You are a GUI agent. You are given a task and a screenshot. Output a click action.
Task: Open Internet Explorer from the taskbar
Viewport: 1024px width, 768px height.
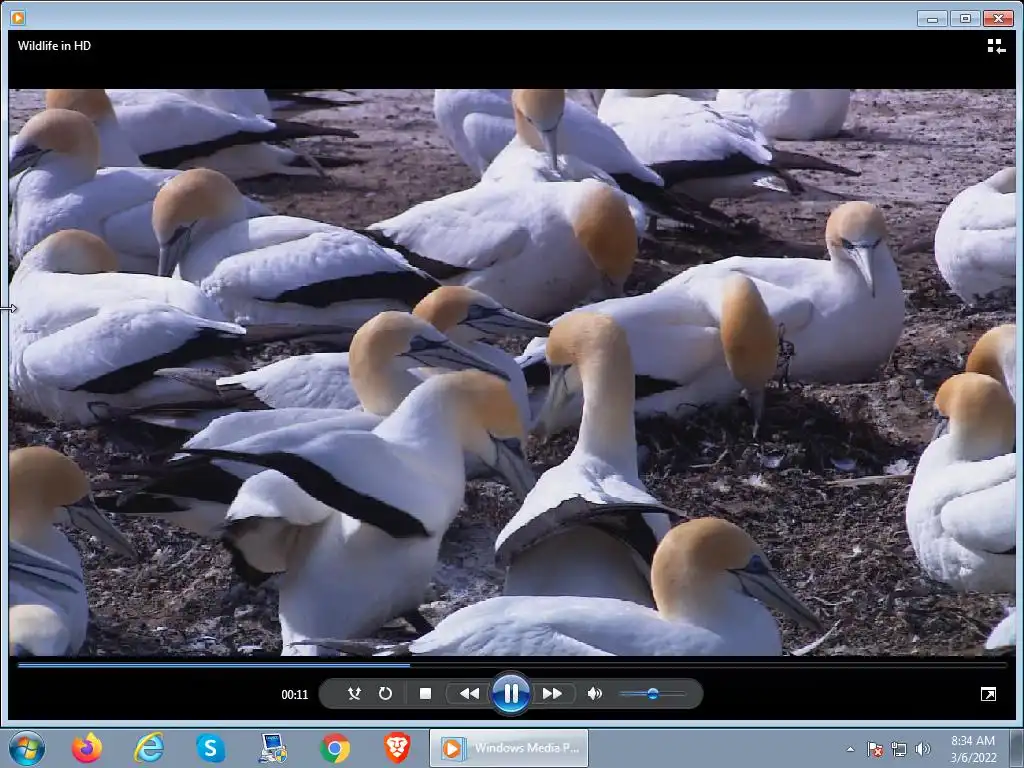(149, 748)
